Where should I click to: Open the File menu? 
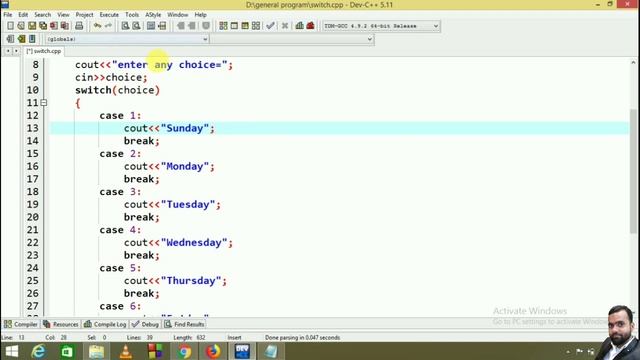[8, 15]
